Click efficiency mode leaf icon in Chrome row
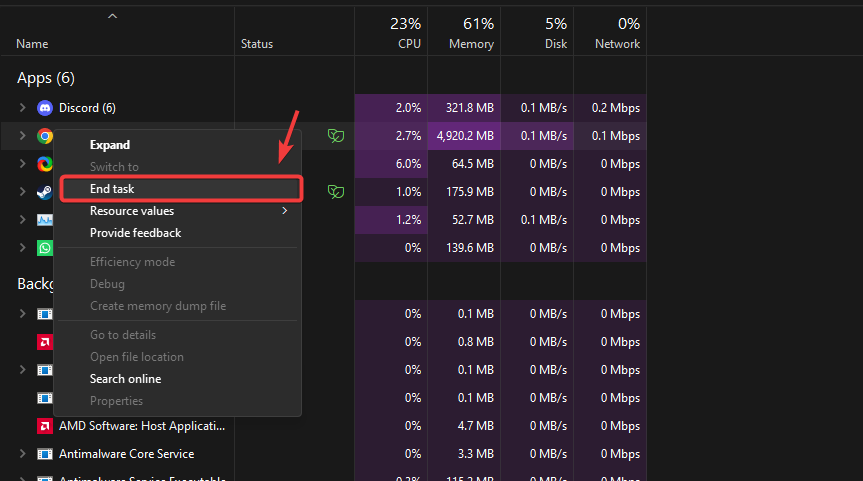Image resolution: width=863 pixels, height=481 pixels. [336, 136]
